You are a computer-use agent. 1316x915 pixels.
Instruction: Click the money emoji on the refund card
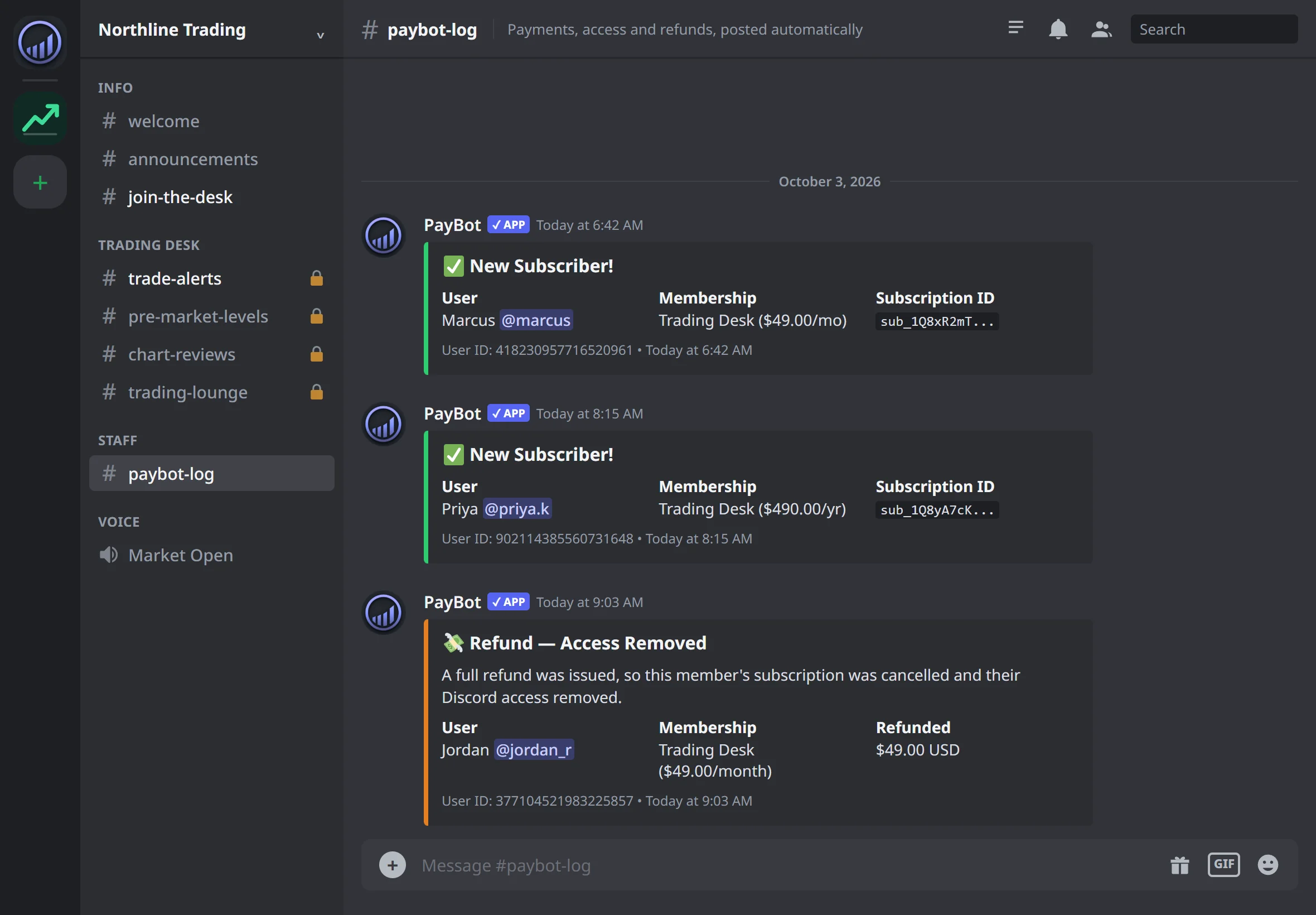tap(453, 643)
